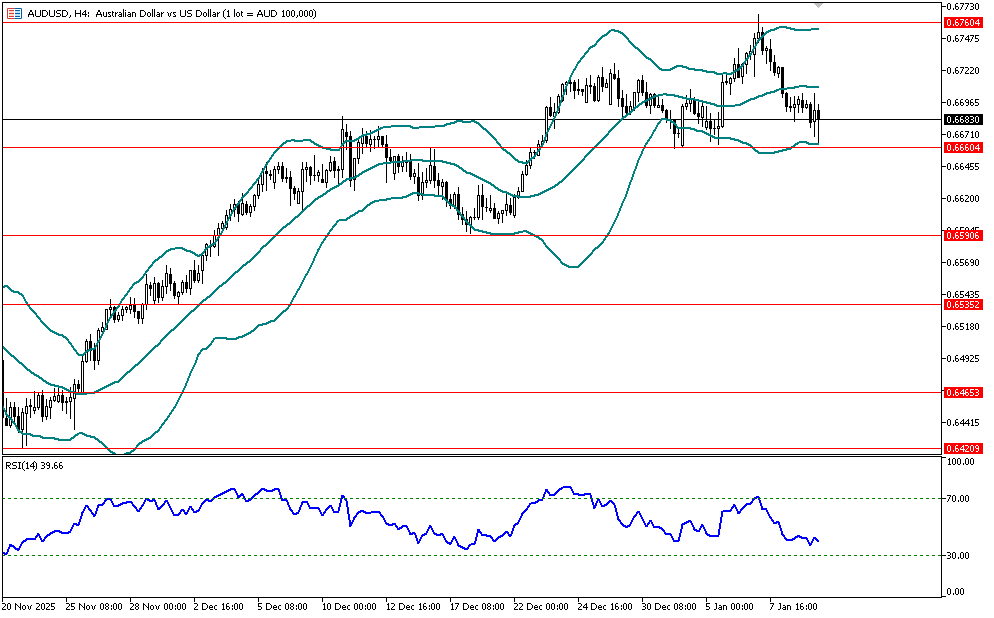The height and width of the screenshot is (618, 994).
Task: Click the 20 Nov 2025 date label
Action: [29, 606]
